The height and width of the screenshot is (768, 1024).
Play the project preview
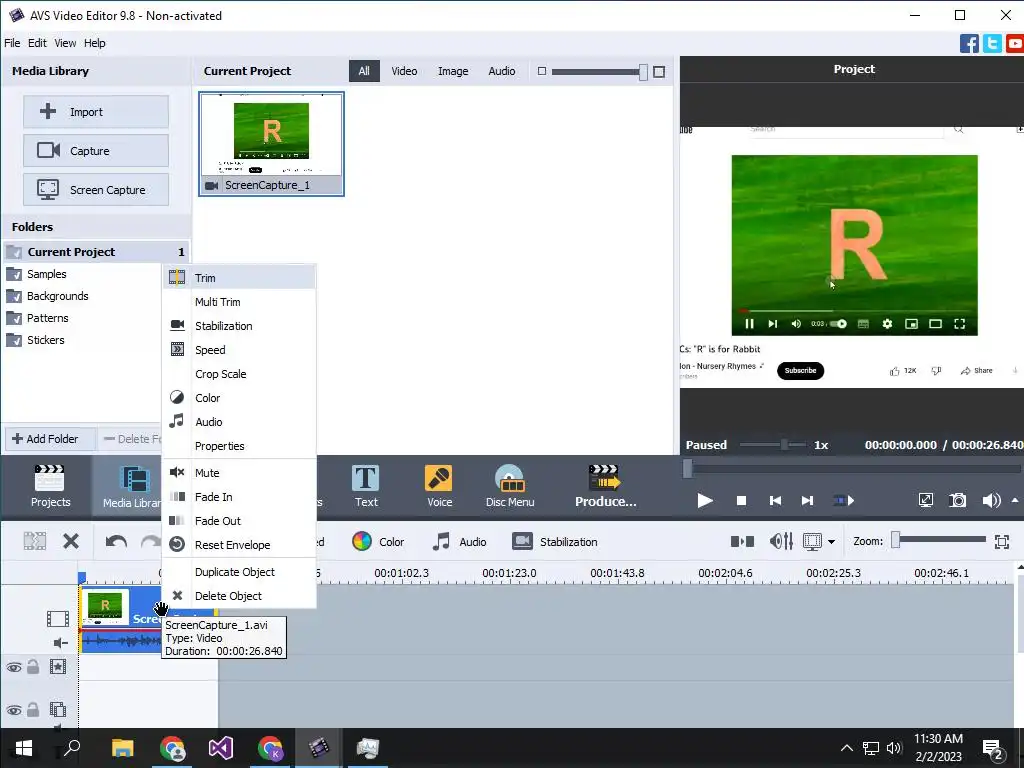point(705,501)
